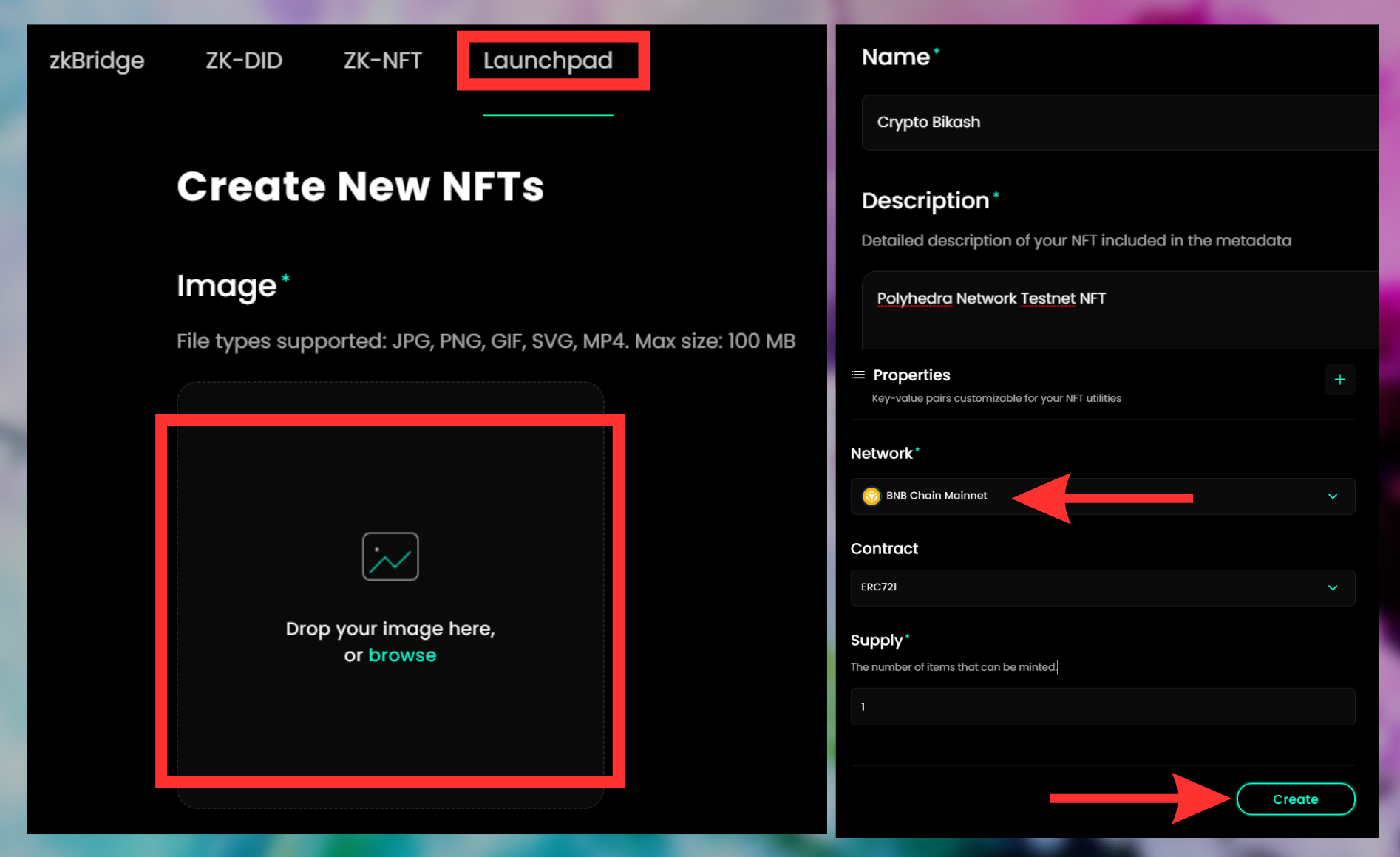Open the ZK-NFT tab
1400x857 pixels.
(383, 61)
